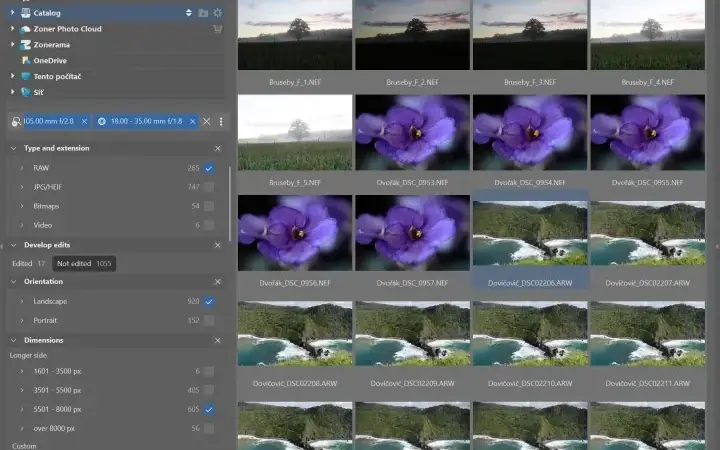
Task: Open the Catalog settings gear icon
Action: click(x=218, y=13)
